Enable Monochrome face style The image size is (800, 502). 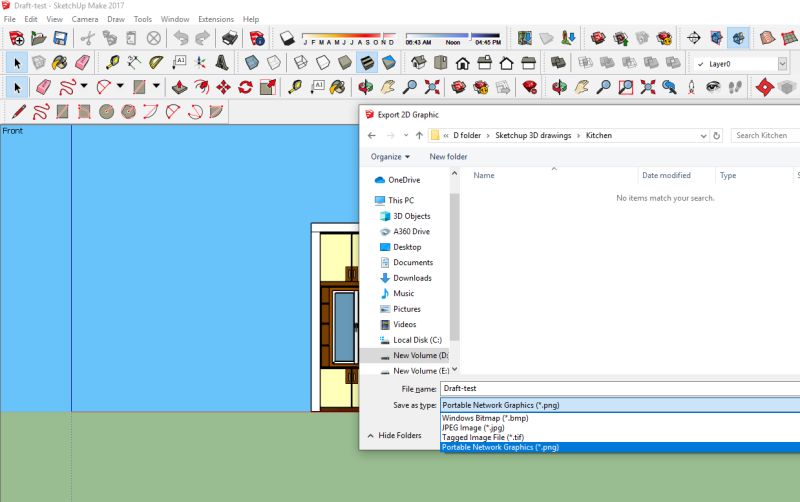pyautogui.click(x=388, y=63)
